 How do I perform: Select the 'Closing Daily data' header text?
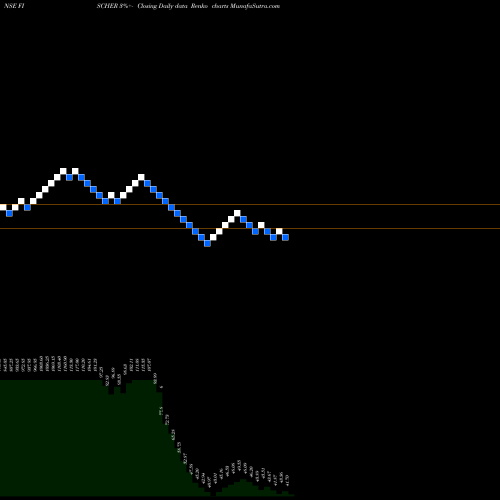click(x=162, y=6)
